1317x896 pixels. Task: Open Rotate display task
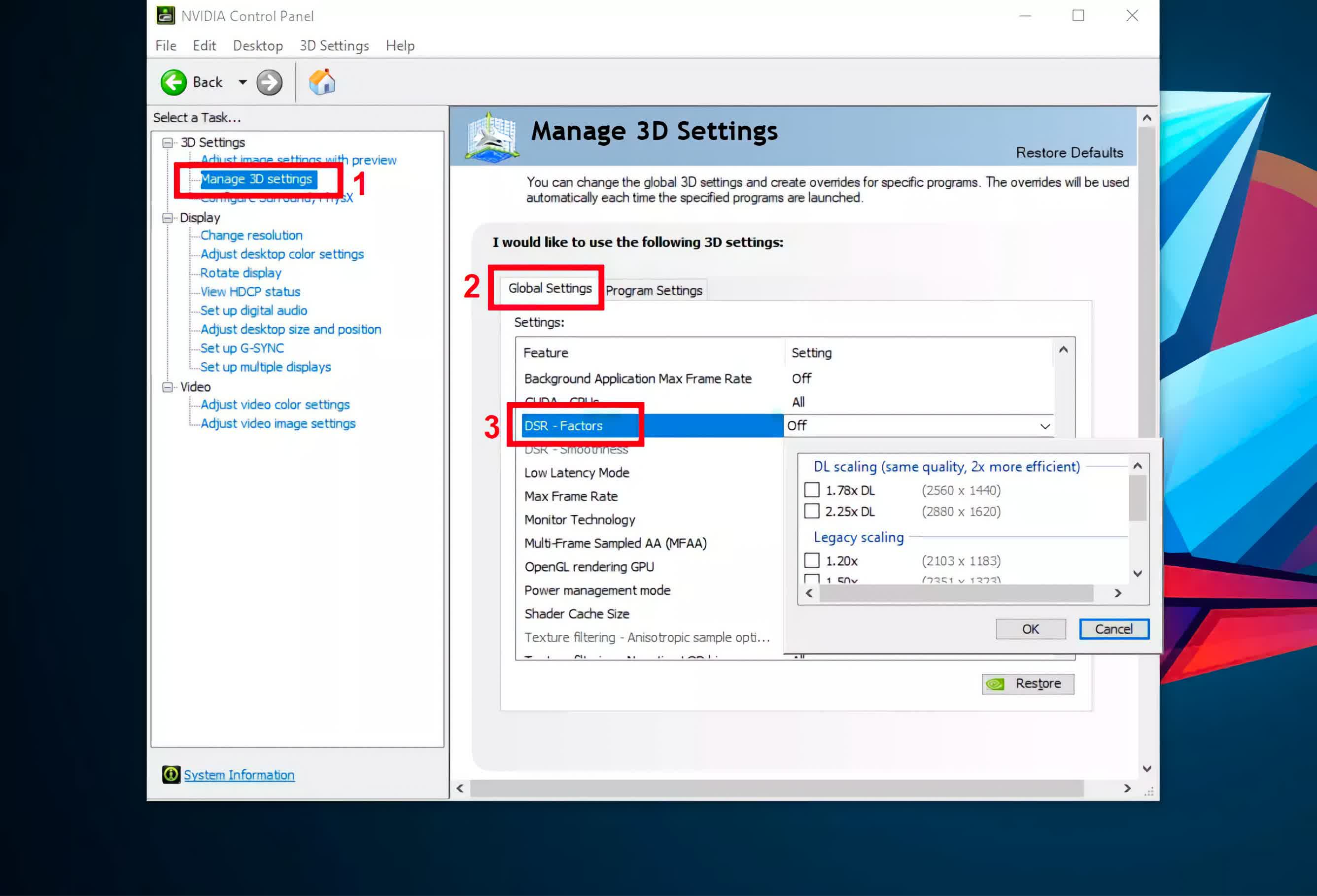point(241,273)
